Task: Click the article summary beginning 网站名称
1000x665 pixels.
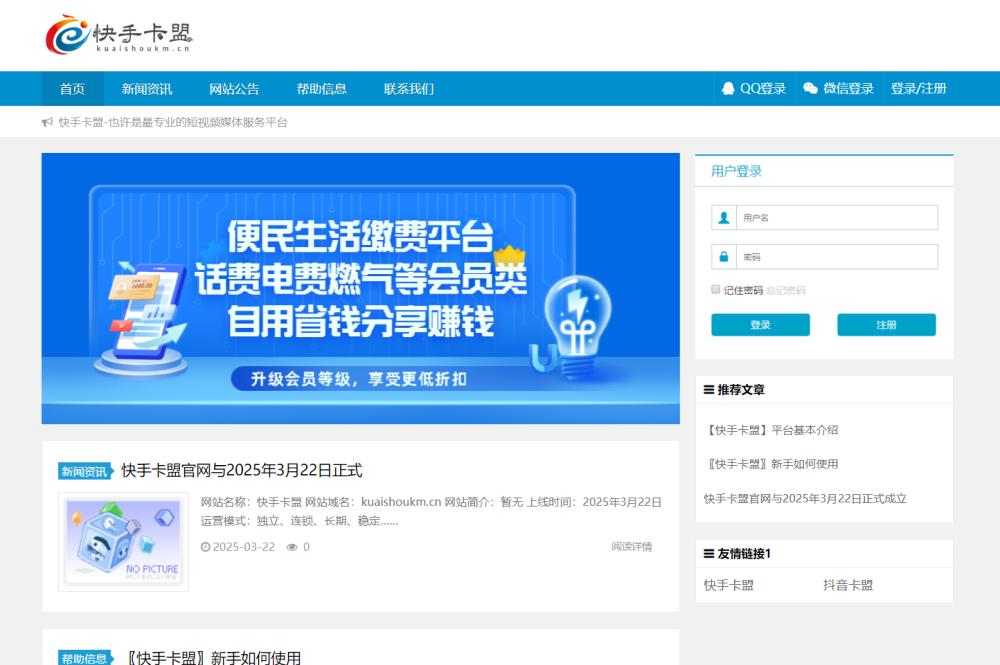Action: point(431,511)
